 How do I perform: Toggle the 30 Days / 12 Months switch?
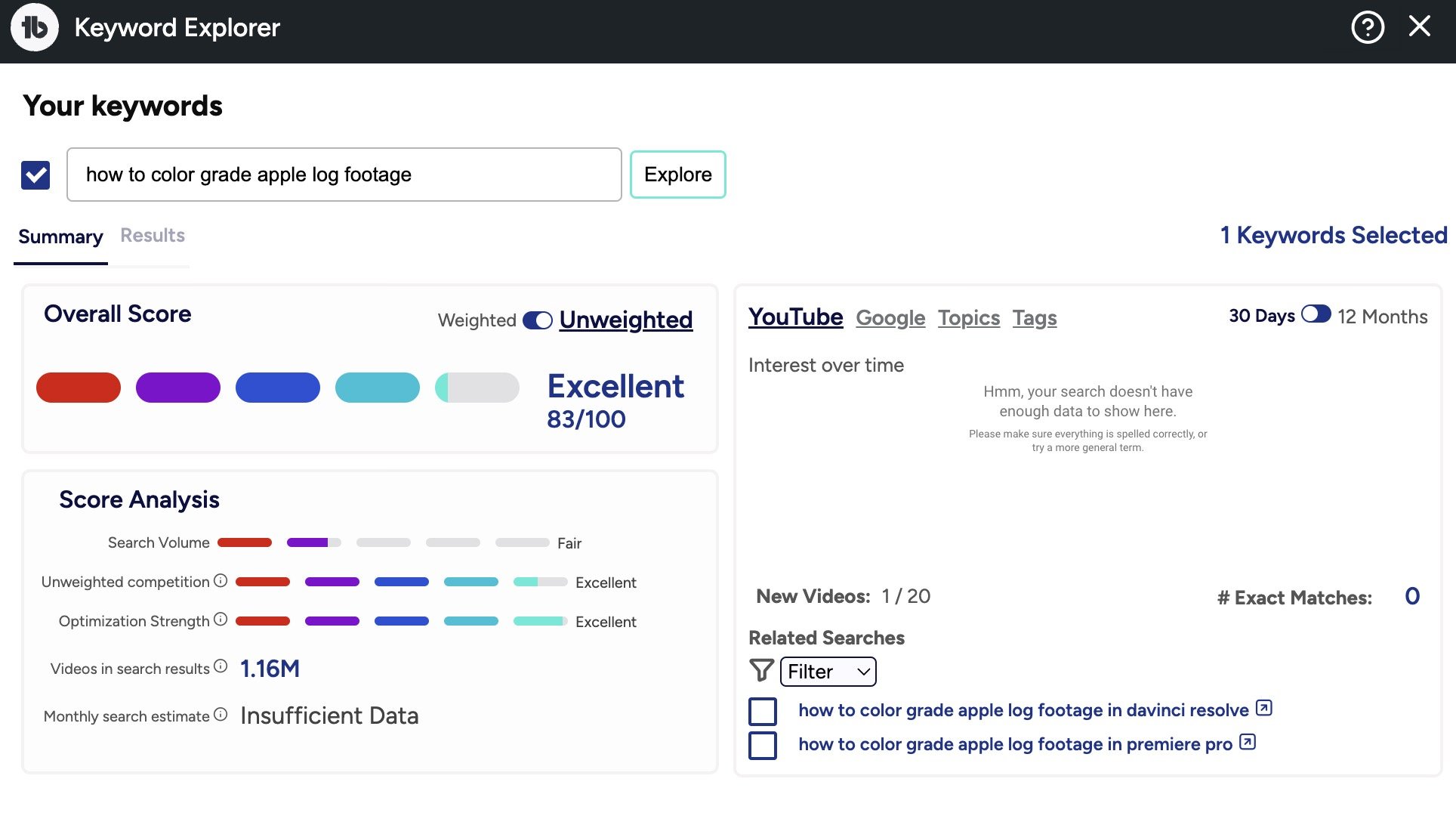tap(1316, 314)
